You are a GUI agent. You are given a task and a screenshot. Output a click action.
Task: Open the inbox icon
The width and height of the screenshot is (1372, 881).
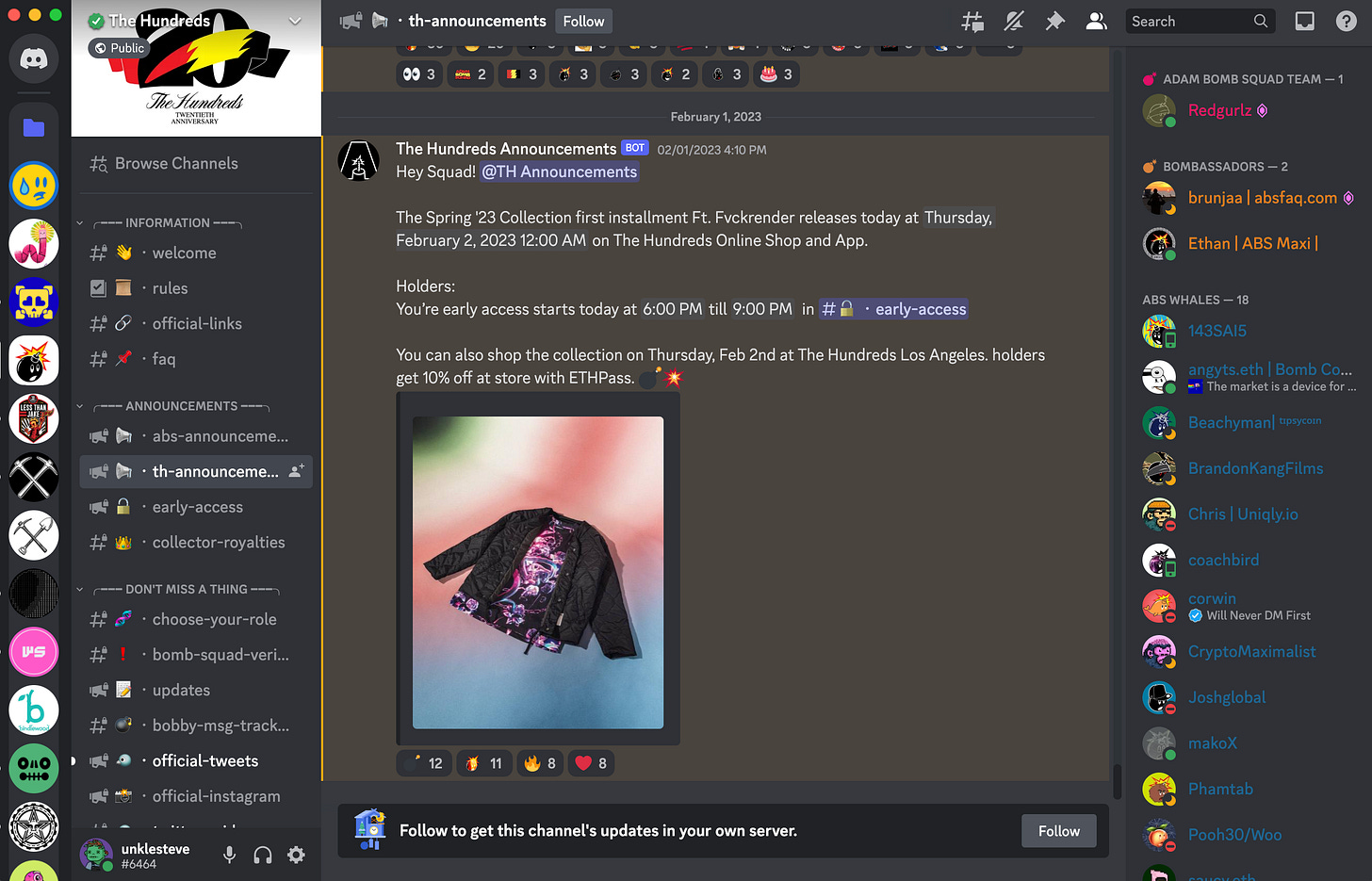(x=1305, y=21)
